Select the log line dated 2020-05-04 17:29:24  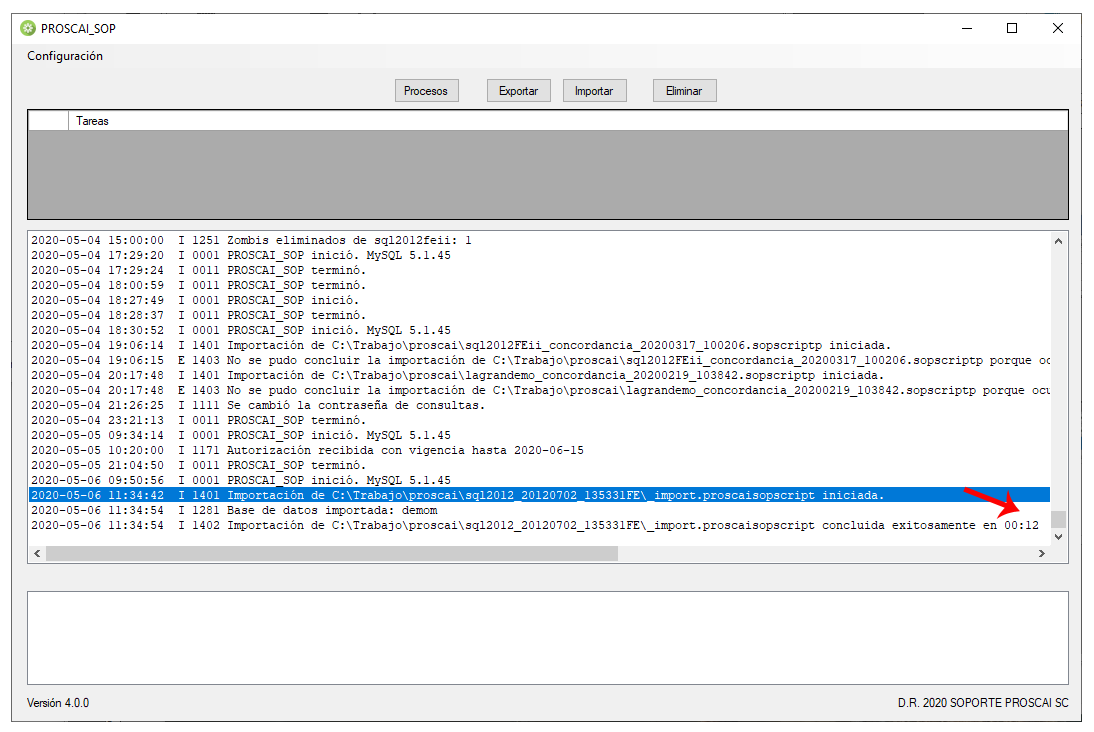539,270
